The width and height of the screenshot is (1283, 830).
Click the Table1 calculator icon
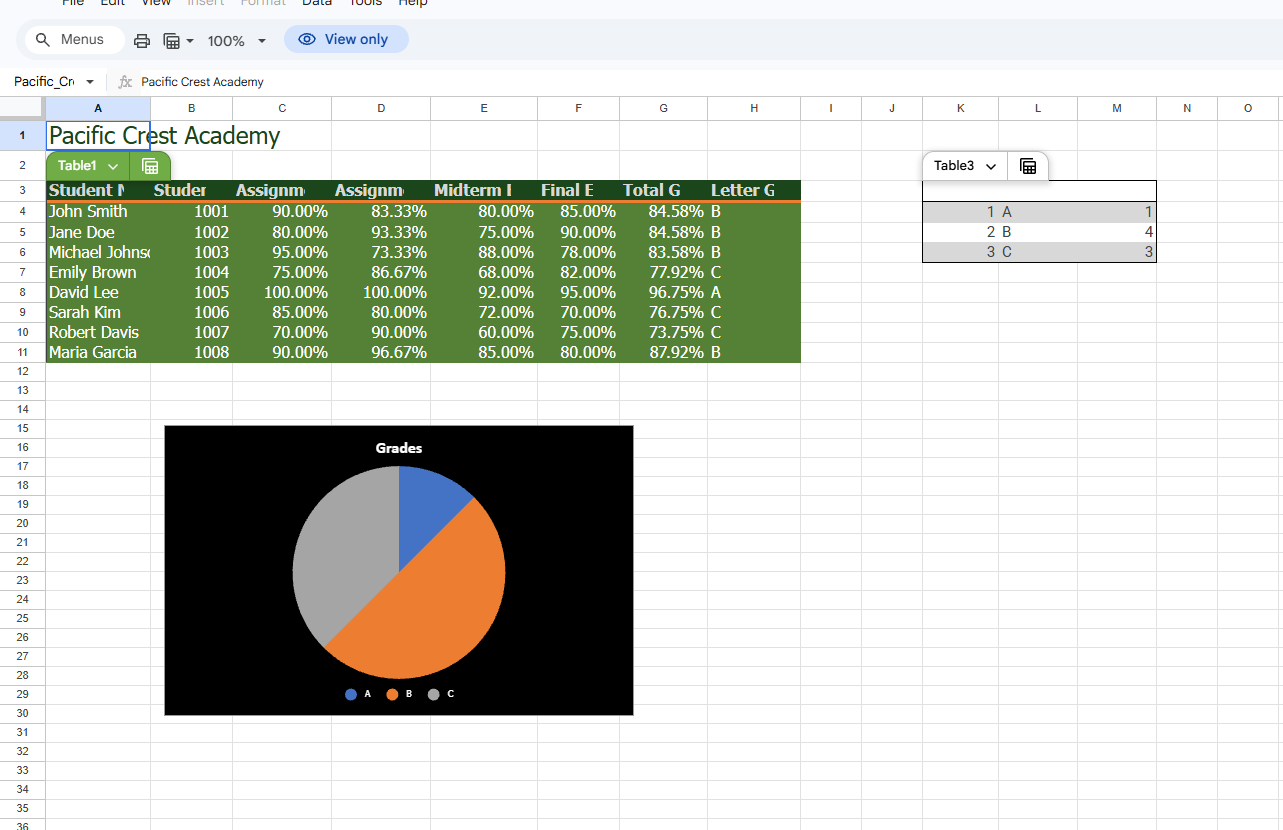click(x=150, y=166)
